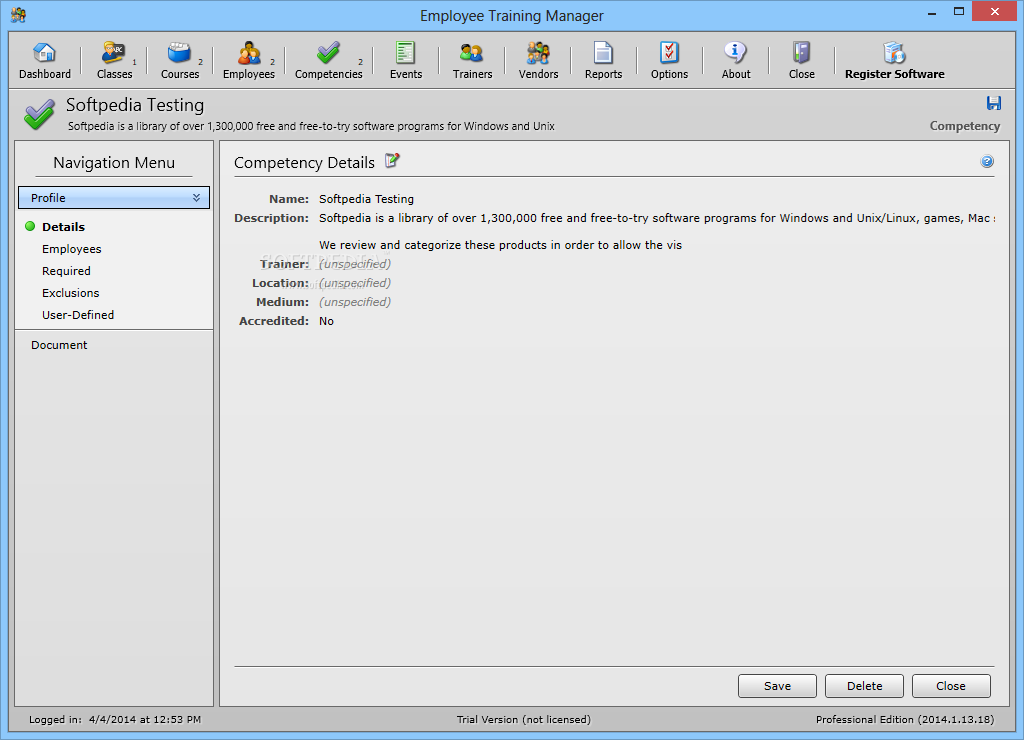Image resolution: width=1024 pixels, height=740 pixels.
Task: Click the bottom Close button
Action: coord(951,686)
